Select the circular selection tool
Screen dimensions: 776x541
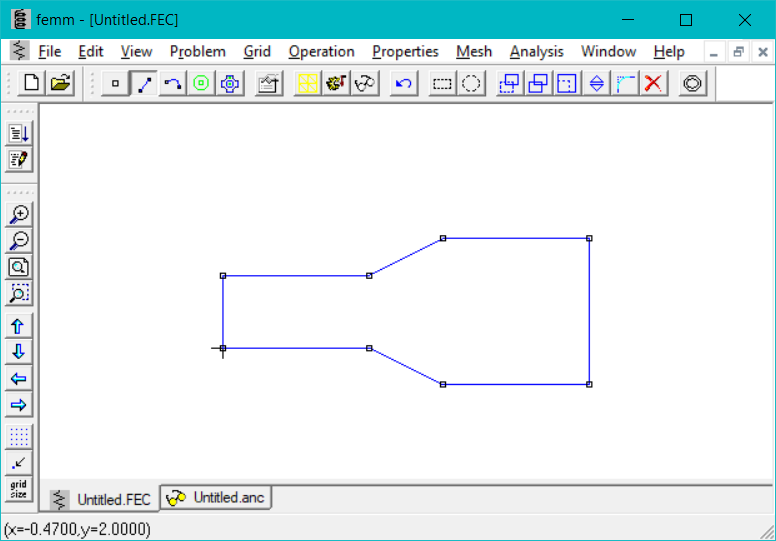(x=471, y=83)
